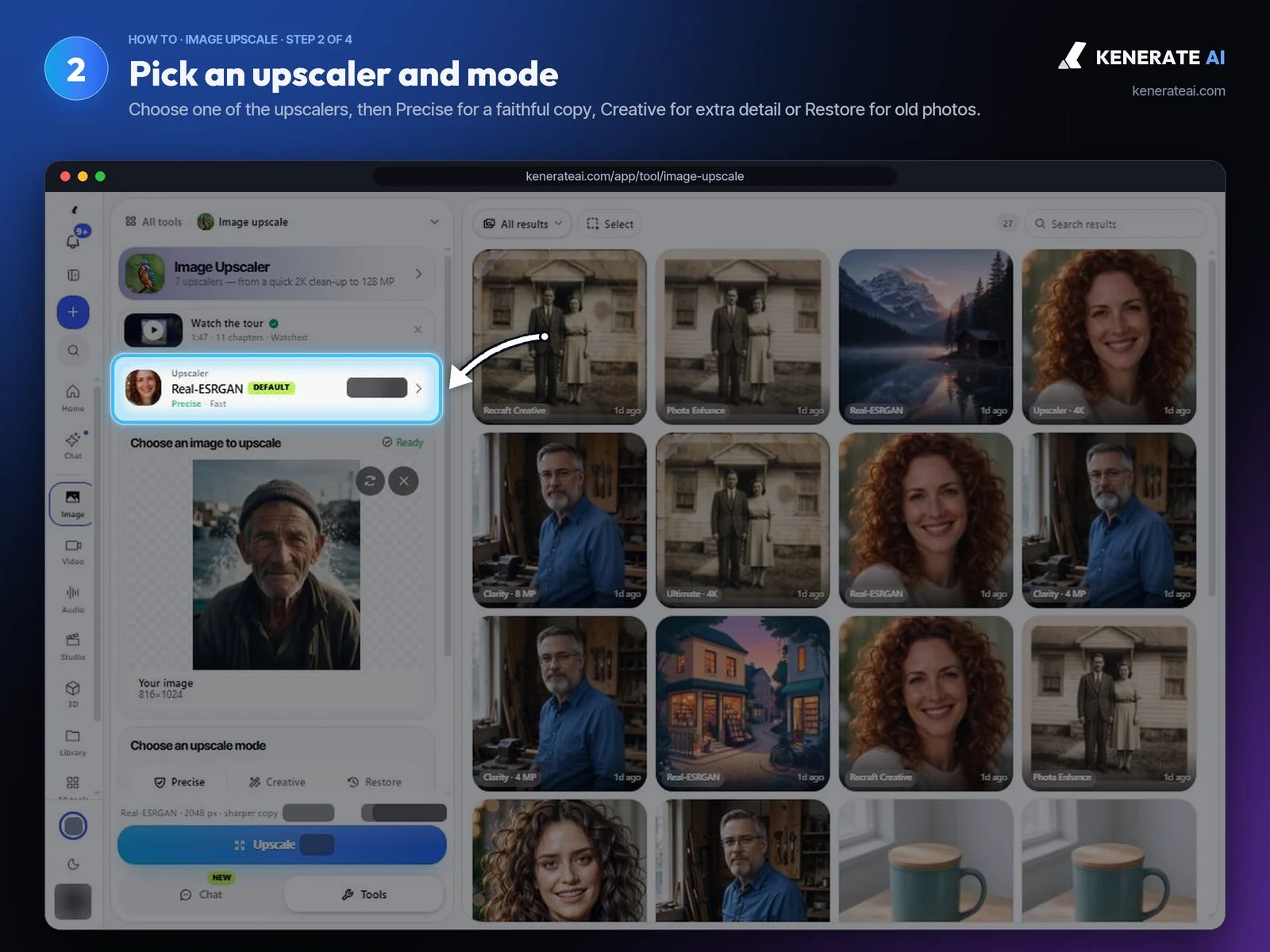Open the Recraft Creative vintage couple result
1270x952 pixels.
[560, 337]
